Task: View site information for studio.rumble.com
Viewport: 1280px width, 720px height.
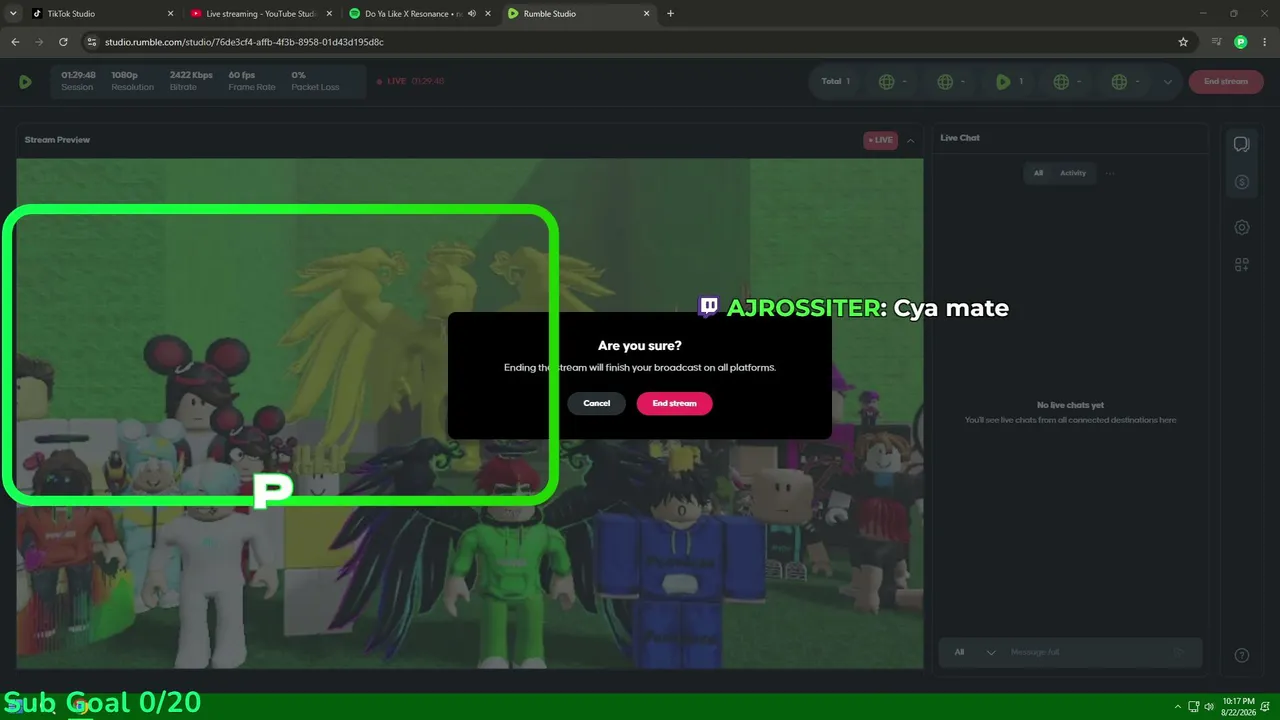Action: [x=92, y=42]
